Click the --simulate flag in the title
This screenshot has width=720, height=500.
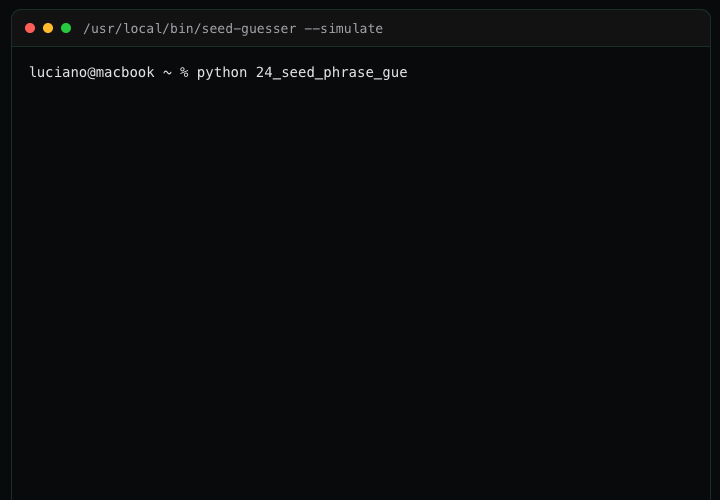[344, 28]
